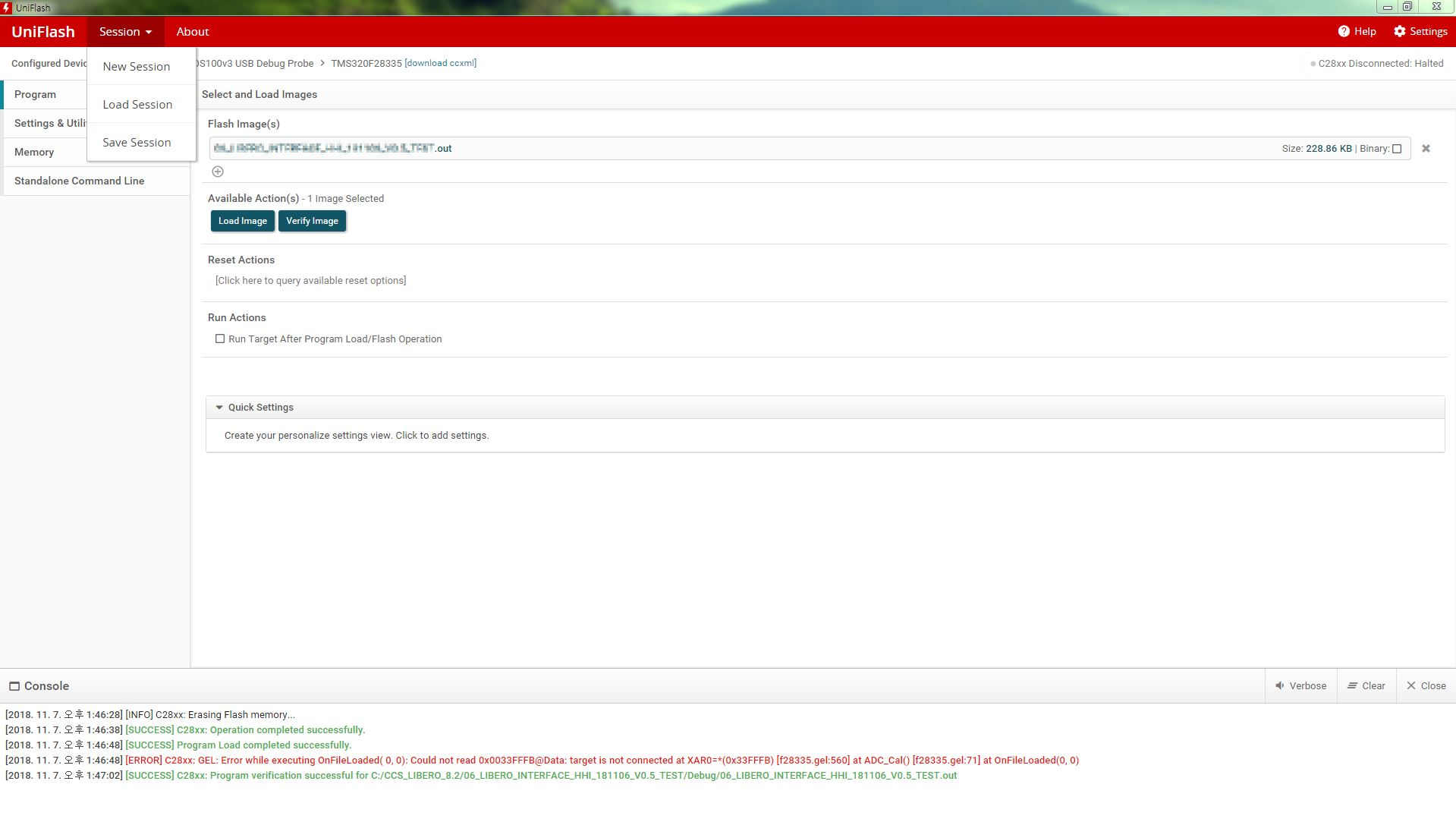Clear the console log
The image size is (1456, 819).
(x=1366, y=685)
